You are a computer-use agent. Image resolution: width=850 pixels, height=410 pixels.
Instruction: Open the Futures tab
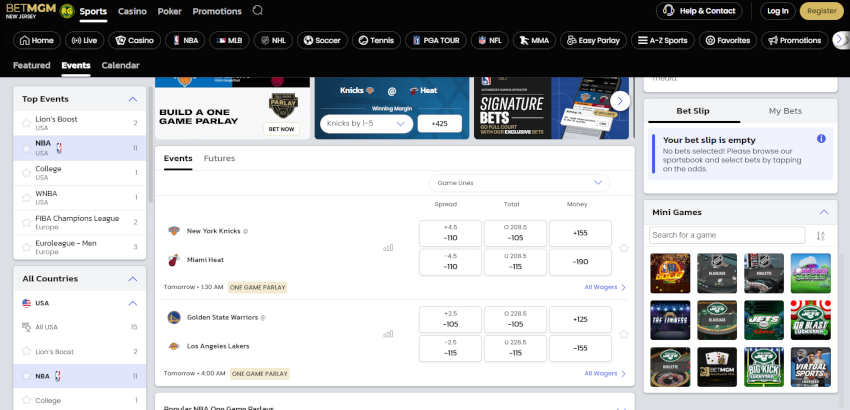tap(220, 158)
